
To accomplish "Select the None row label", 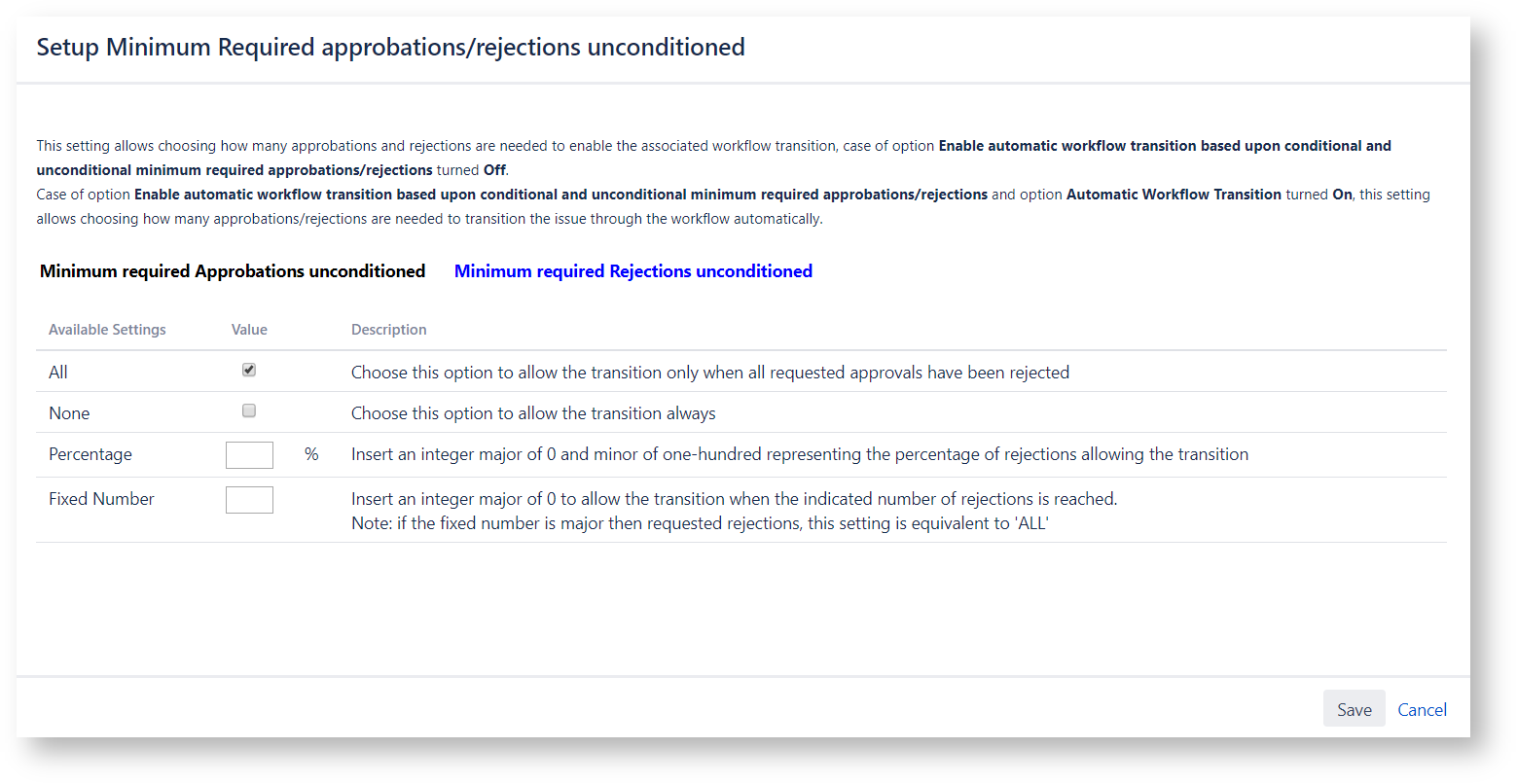I will 69,413.
